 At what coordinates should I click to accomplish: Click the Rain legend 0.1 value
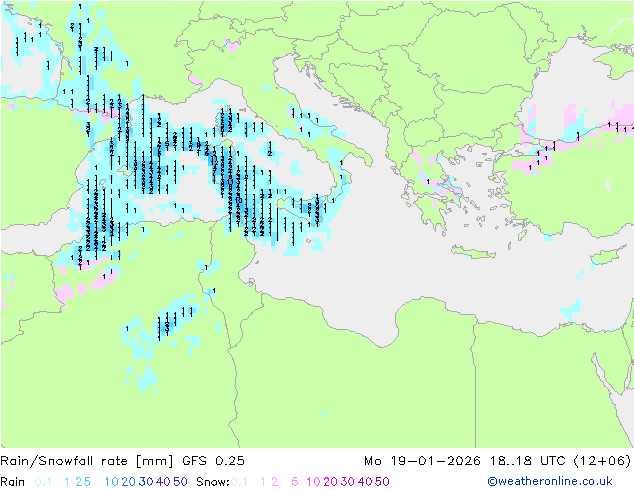pyautogui.click(x=43, y=482)
